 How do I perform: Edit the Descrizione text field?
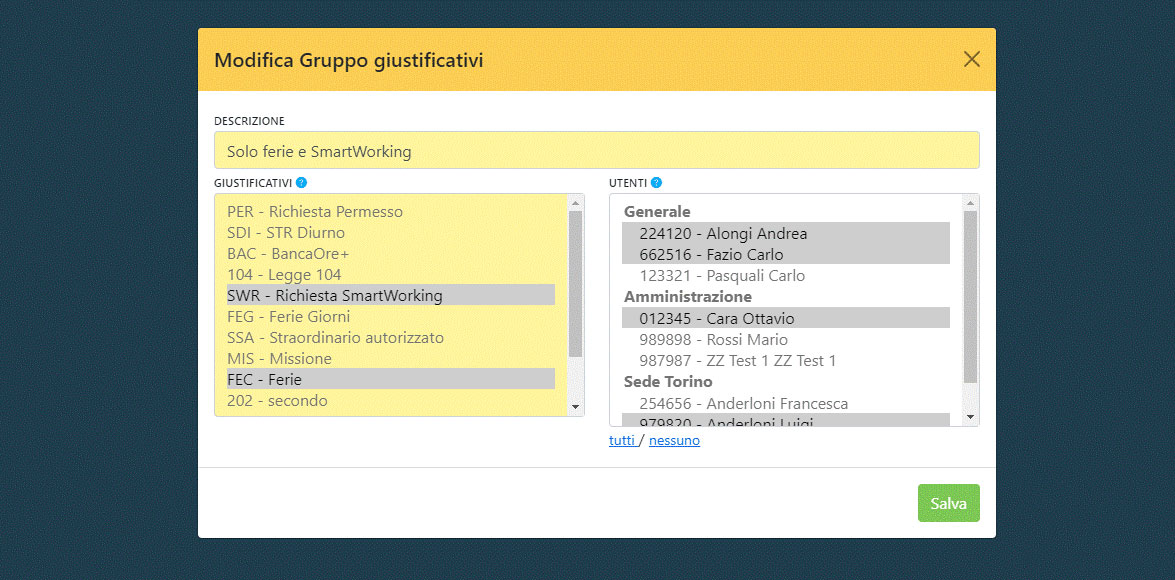[x=596, y=151]
